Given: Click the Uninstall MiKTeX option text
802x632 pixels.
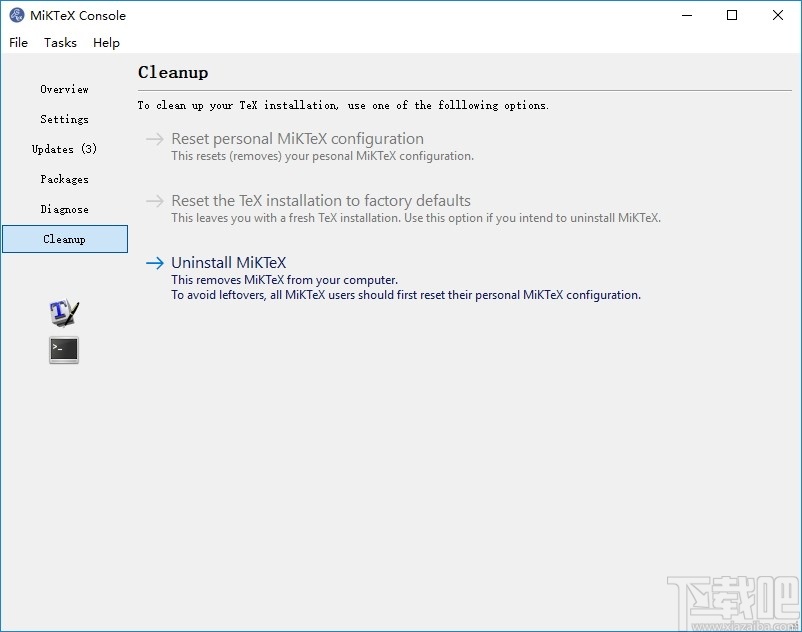Looking at the screenshot, I should 228,263.
